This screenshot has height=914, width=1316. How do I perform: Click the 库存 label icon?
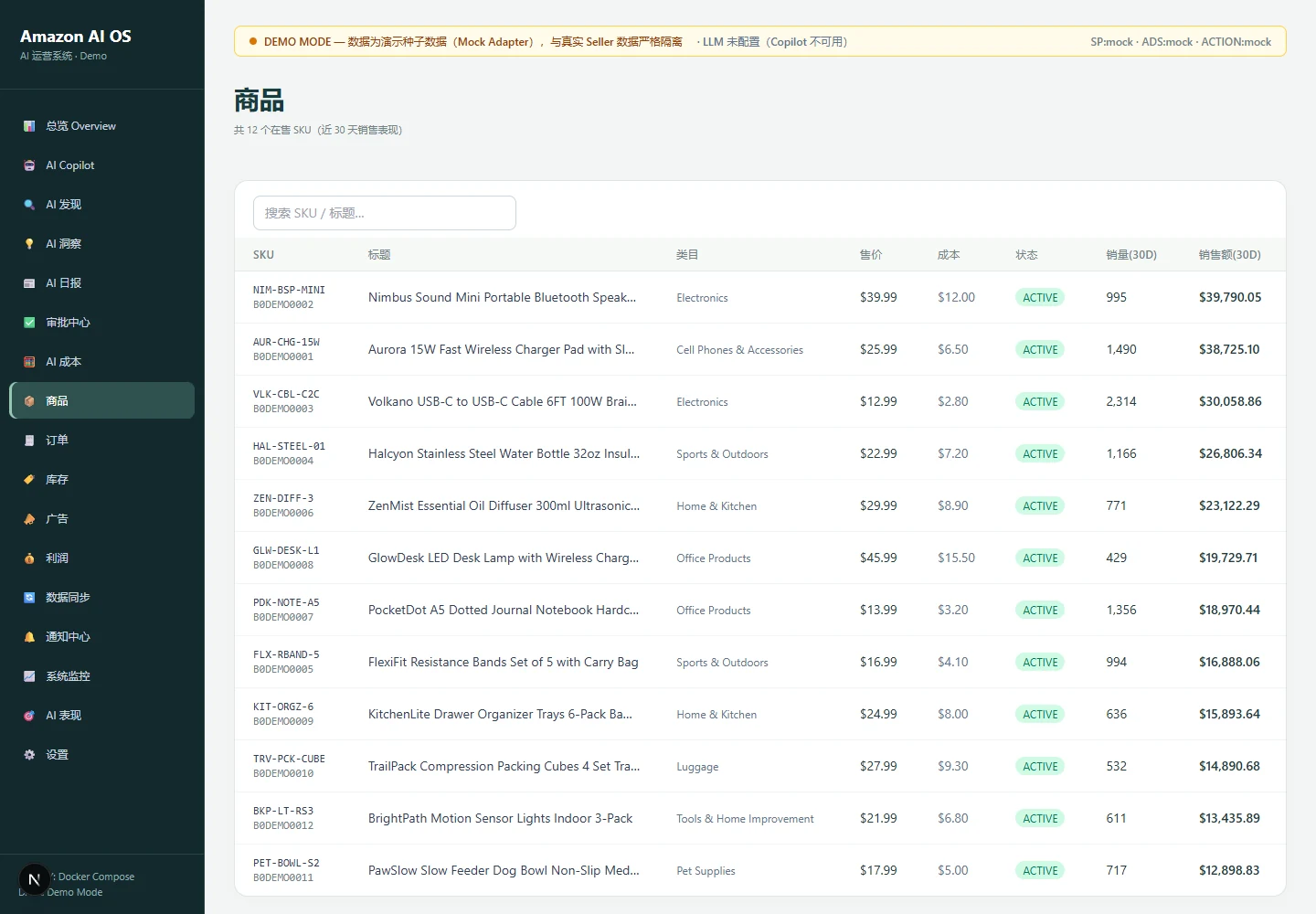point(29,480)
